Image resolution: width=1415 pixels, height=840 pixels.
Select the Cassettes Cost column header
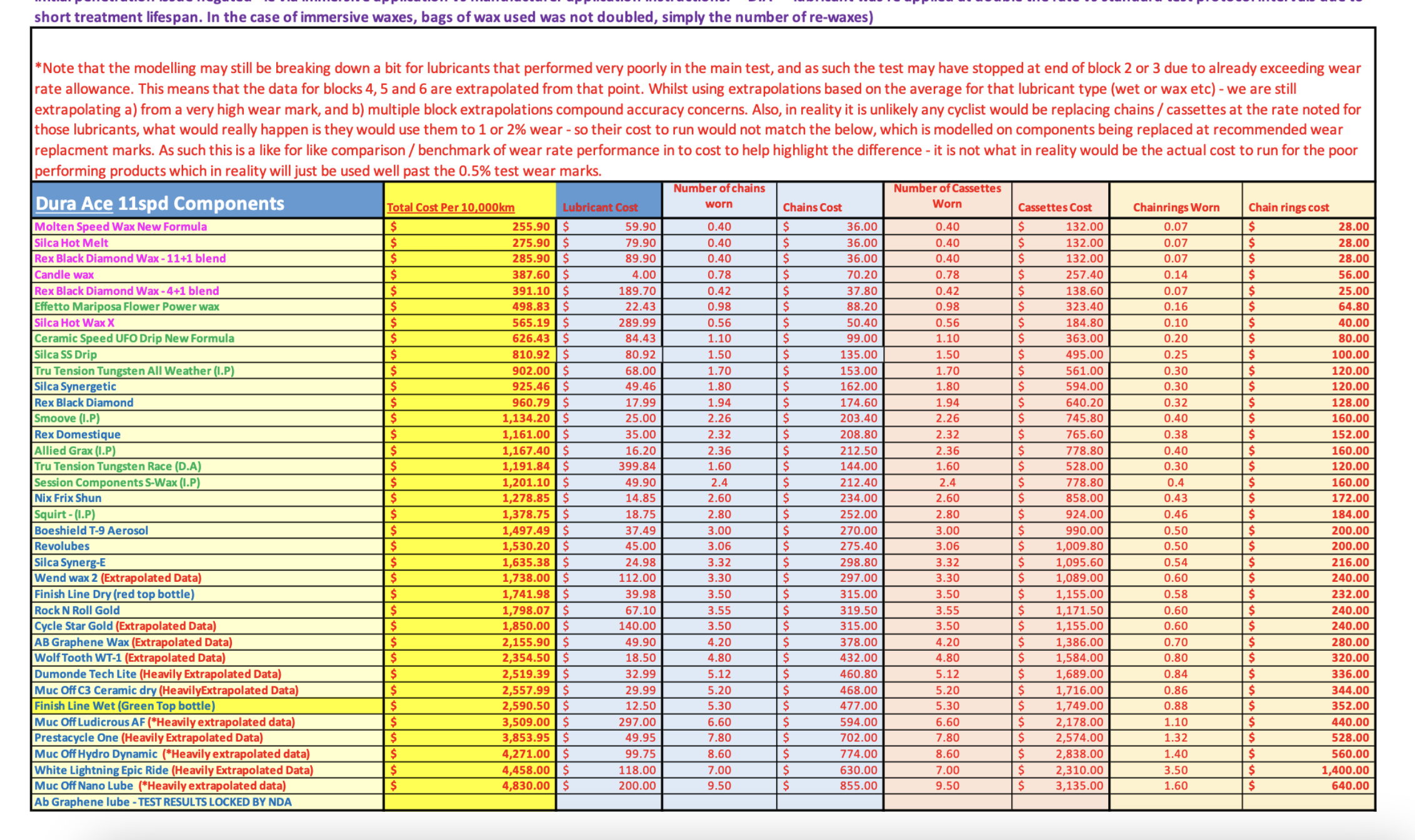click(x=1054, y=207)
